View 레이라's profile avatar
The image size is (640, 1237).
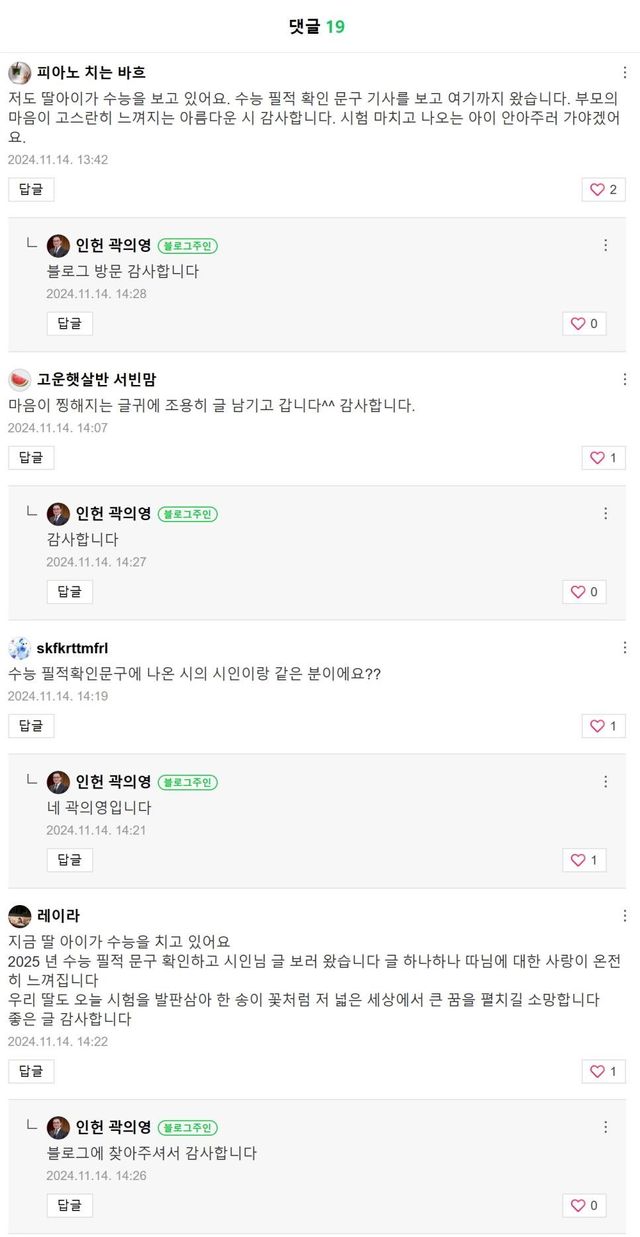pyautogui.click(x=19, y=916)
